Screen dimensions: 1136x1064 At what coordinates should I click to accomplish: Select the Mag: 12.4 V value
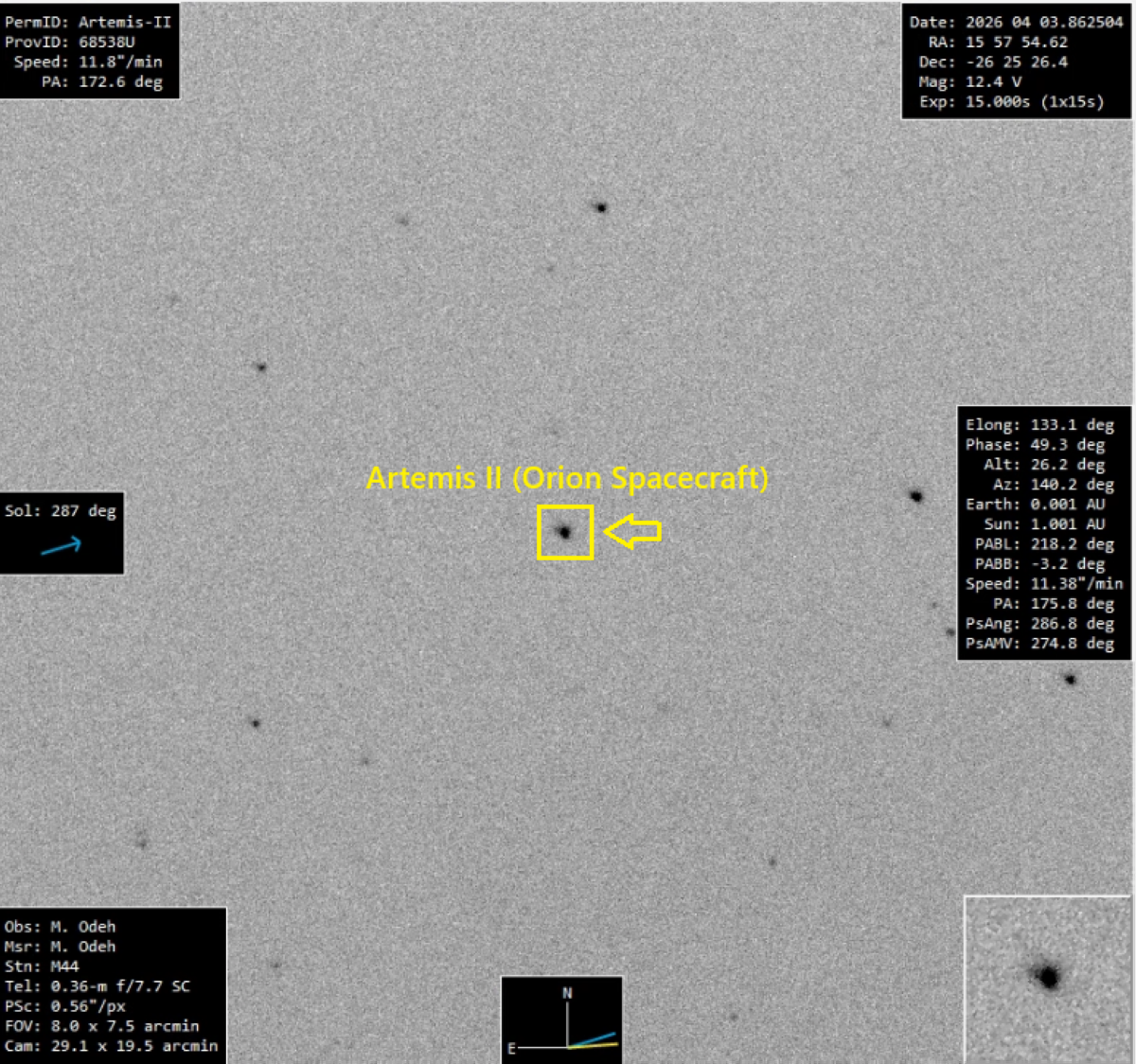969,81
